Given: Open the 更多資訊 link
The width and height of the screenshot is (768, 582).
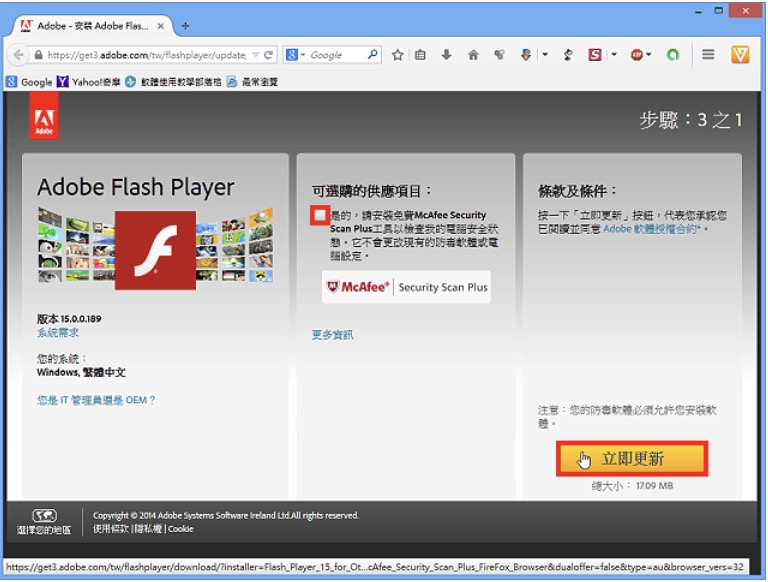Looking at the screenshot, I should [x=333, y=335].
